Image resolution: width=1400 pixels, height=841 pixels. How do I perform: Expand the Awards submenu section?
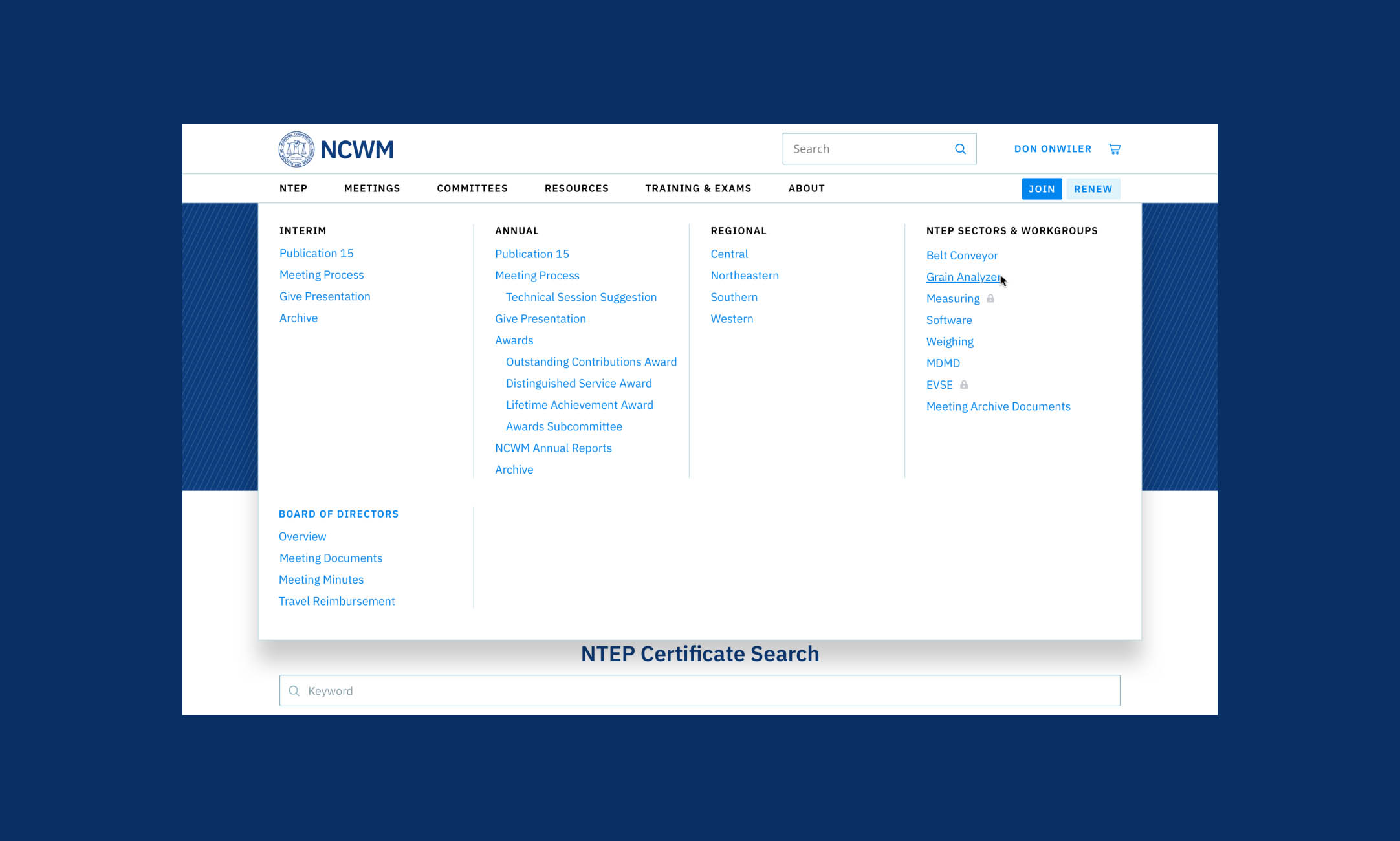(514, 339)
